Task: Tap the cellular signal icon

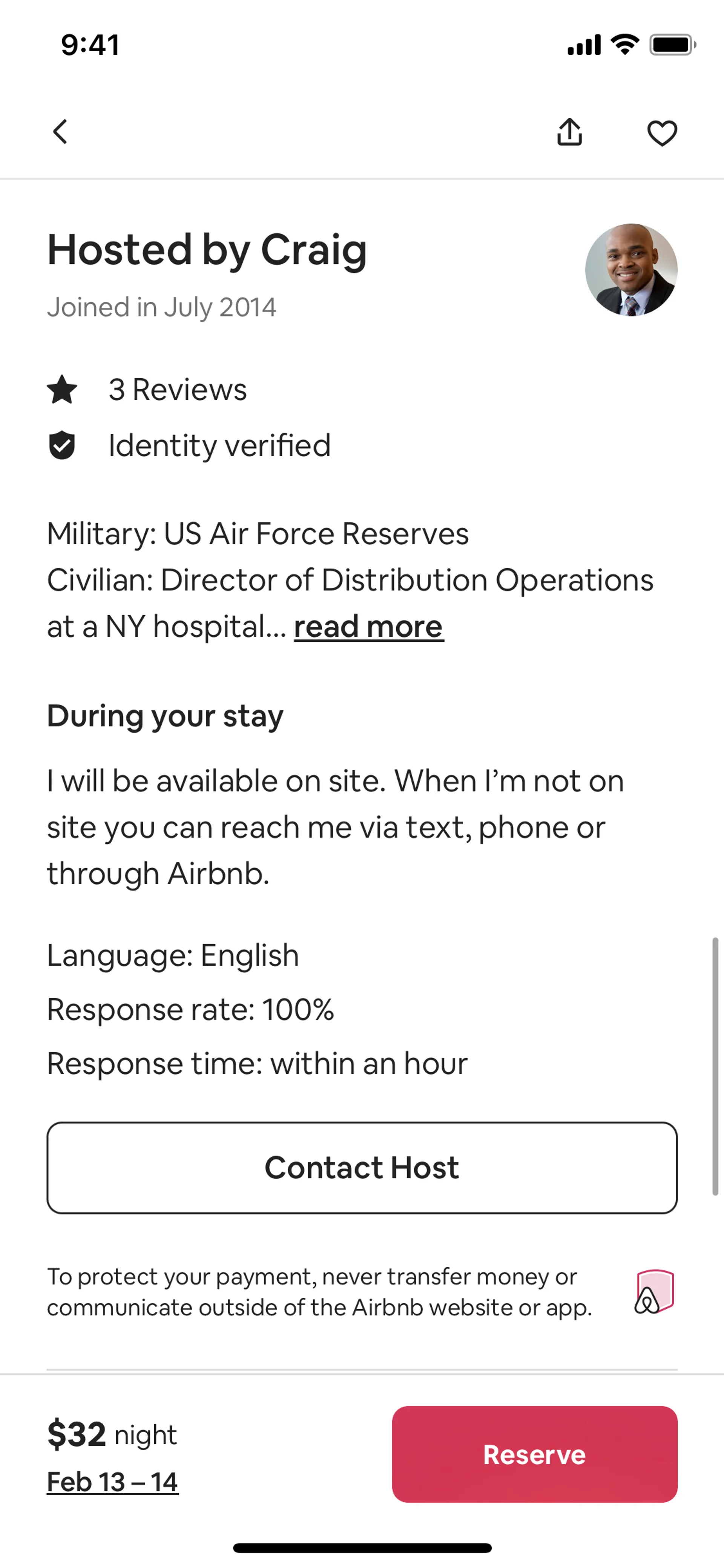Action: 583,45
